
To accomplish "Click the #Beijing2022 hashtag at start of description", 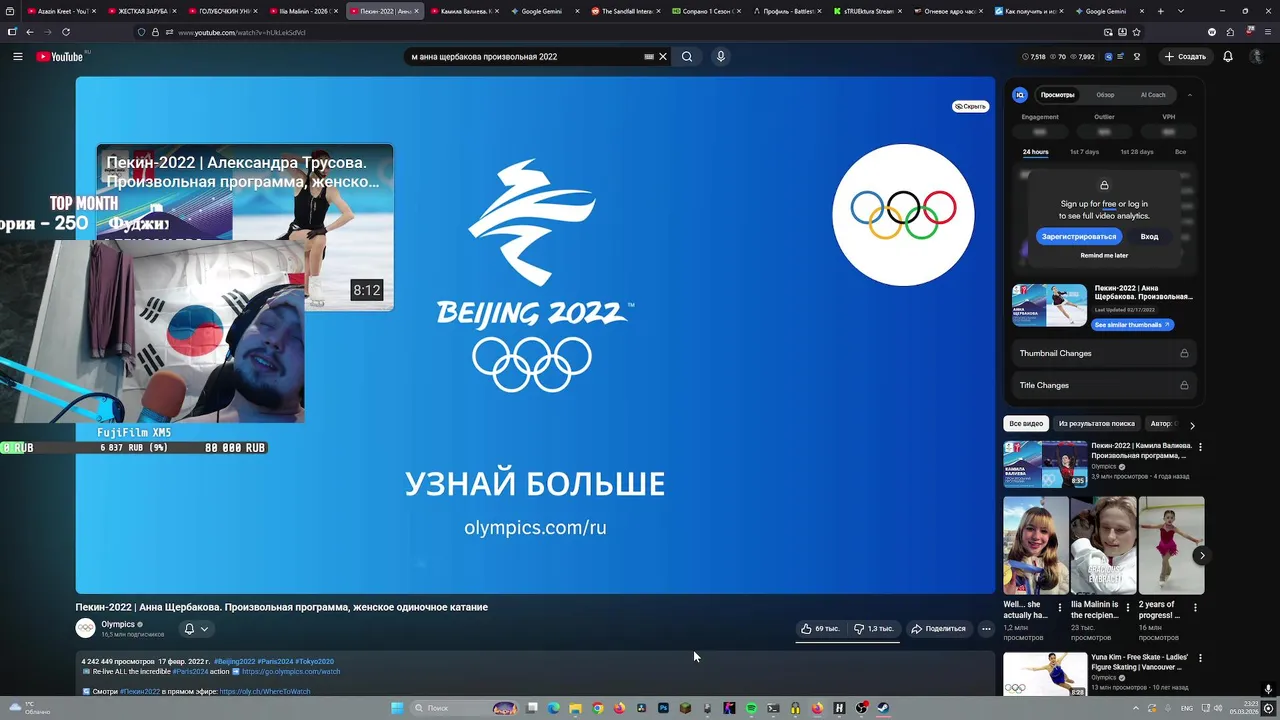I will coord(234,662).
